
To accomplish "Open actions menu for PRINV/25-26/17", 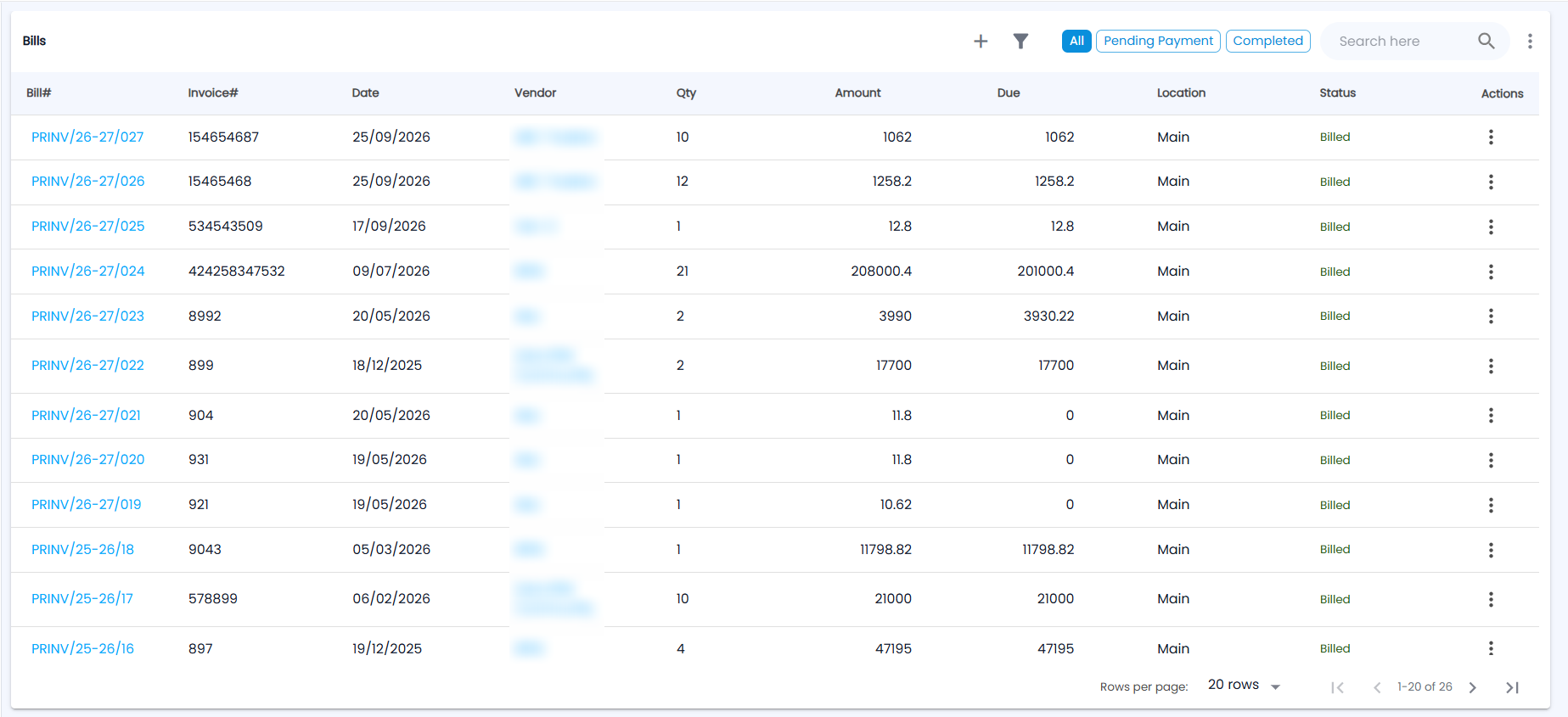I will 1491,599.
